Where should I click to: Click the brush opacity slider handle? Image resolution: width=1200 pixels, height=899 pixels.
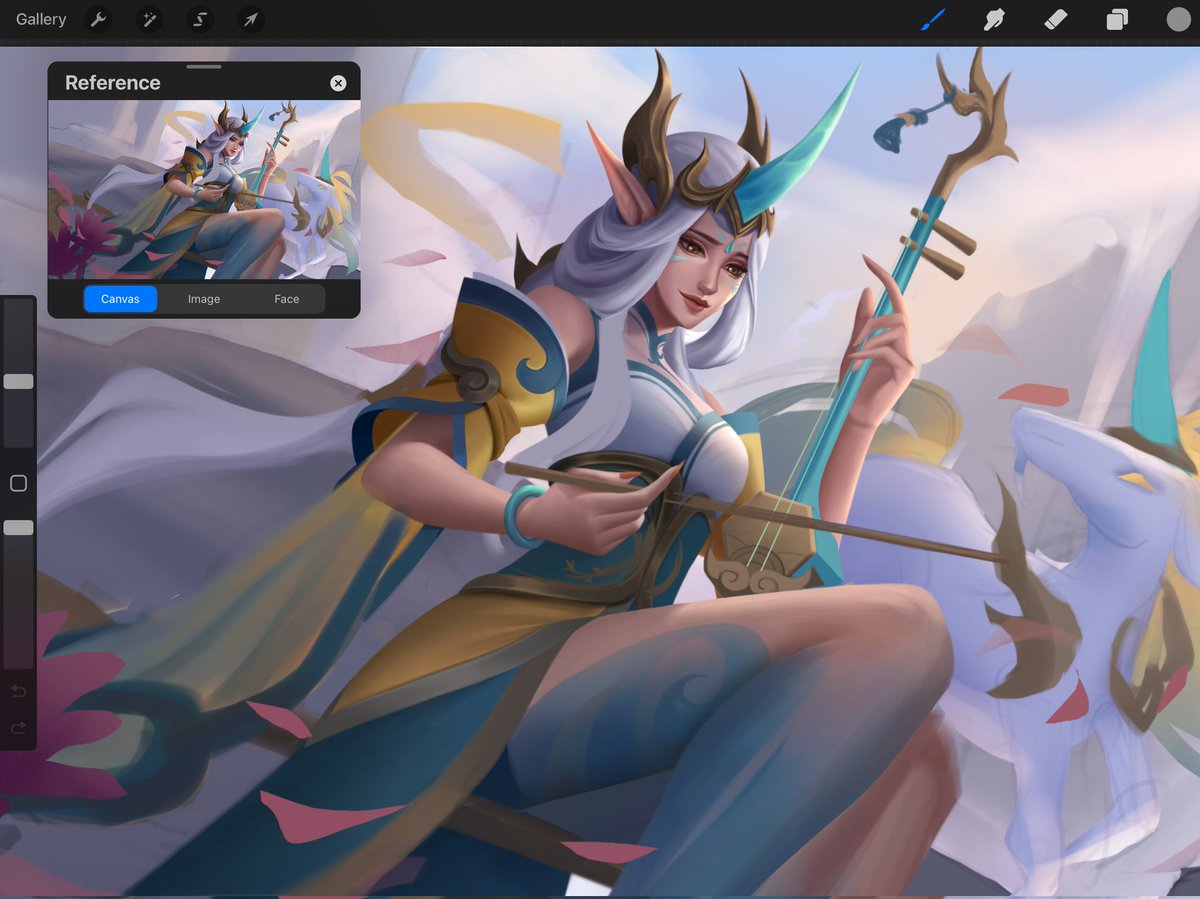coord(18,528)
